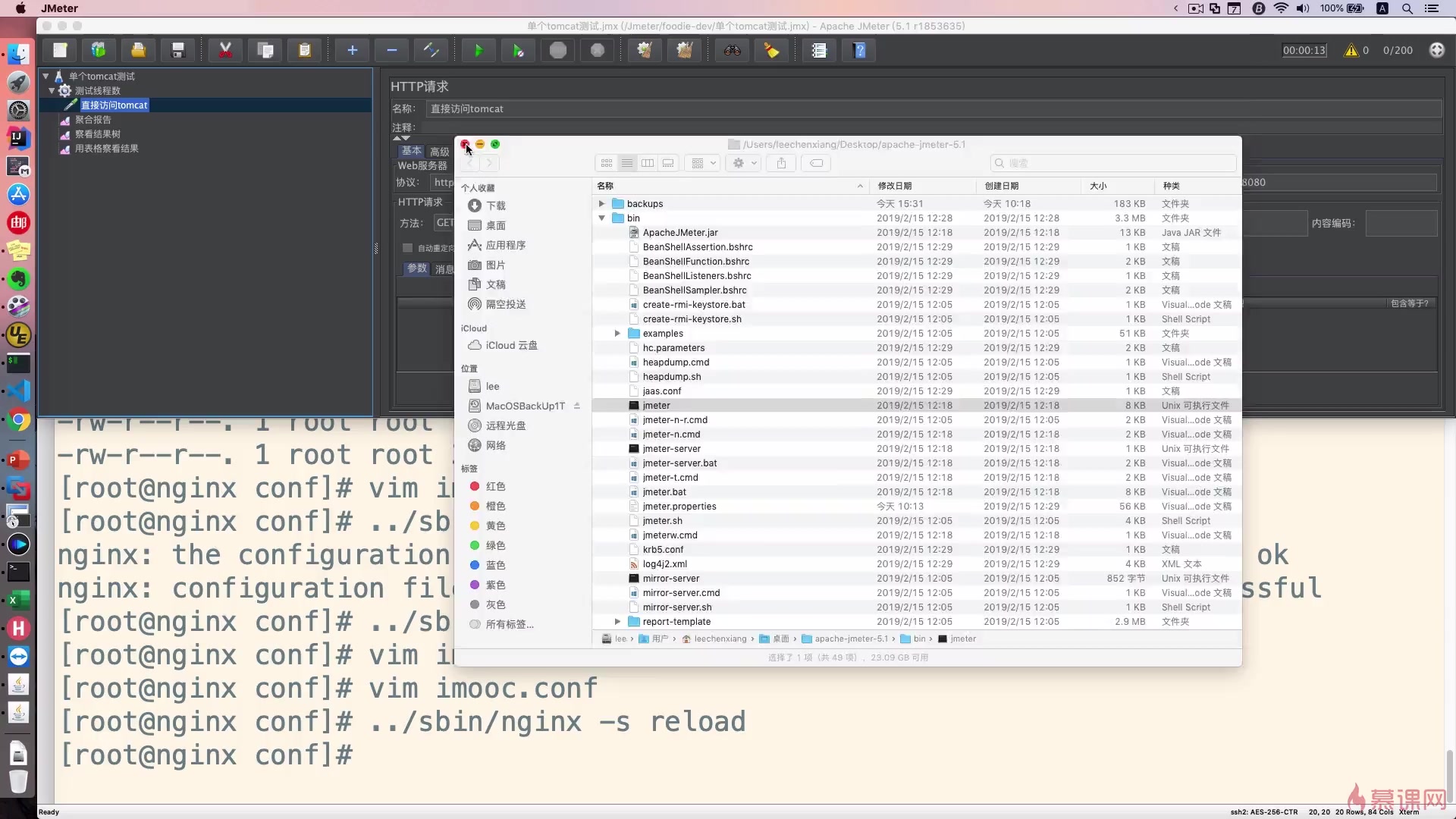
Task: Stop the running test
Action: pos(558,50)
